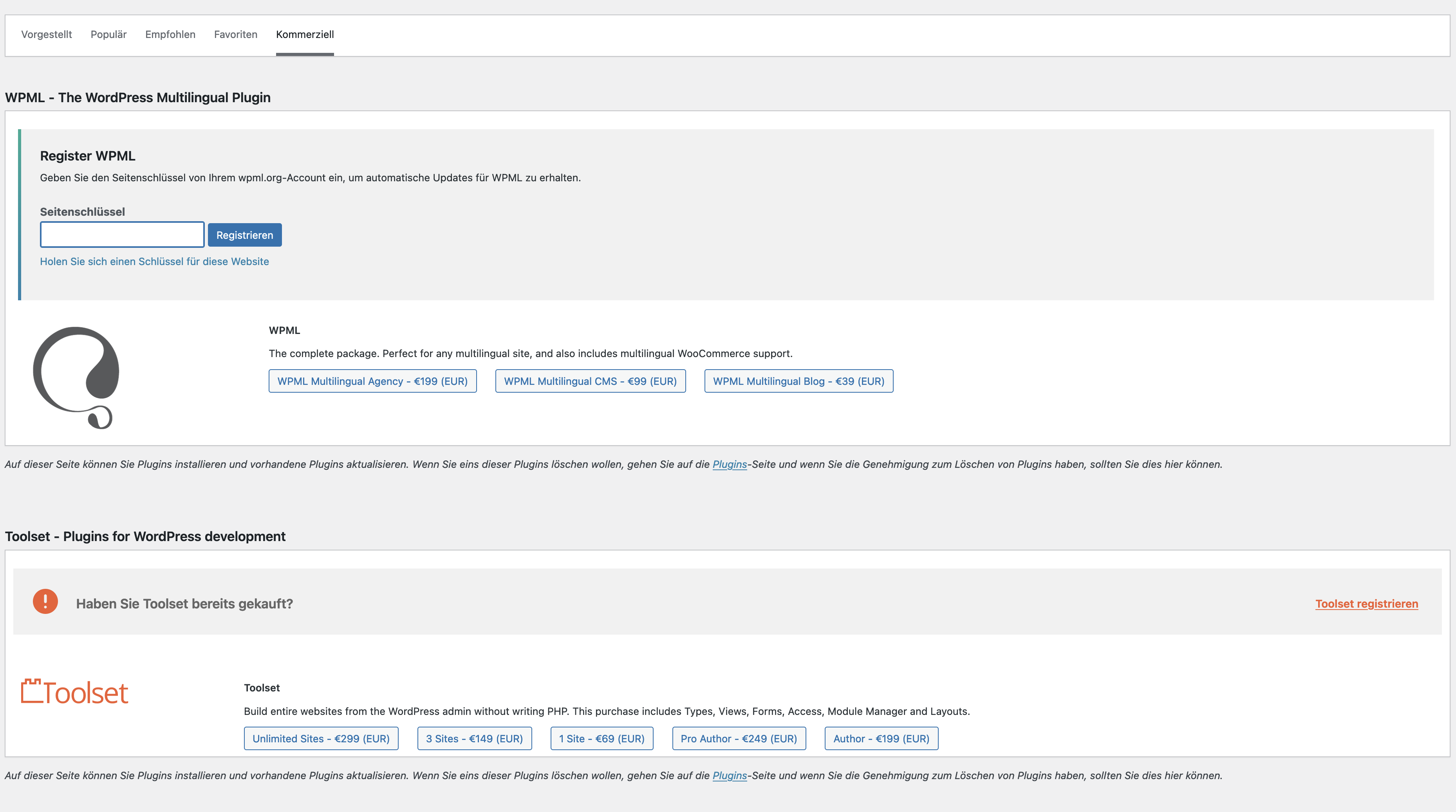Open Plugins link below WPML section
Image resolution: width=1456 pixels, height=812 pixels.
[729, 464]
